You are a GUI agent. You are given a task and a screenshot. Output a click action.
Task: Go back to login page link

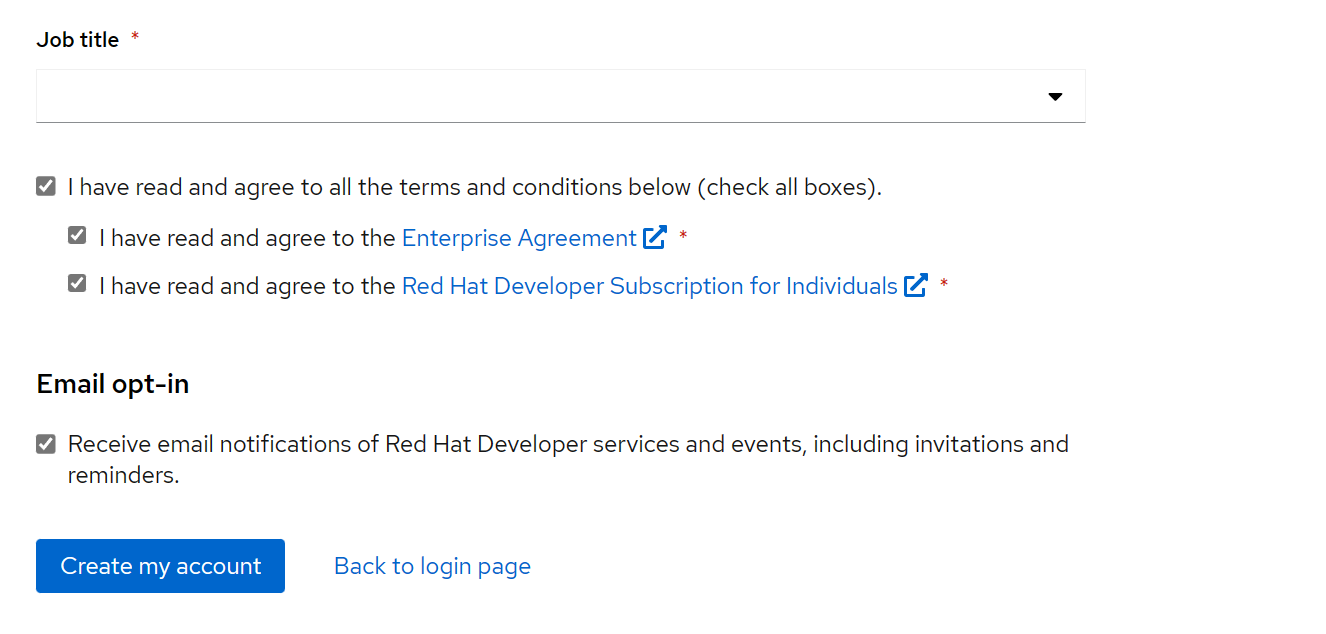pos(432,566)
